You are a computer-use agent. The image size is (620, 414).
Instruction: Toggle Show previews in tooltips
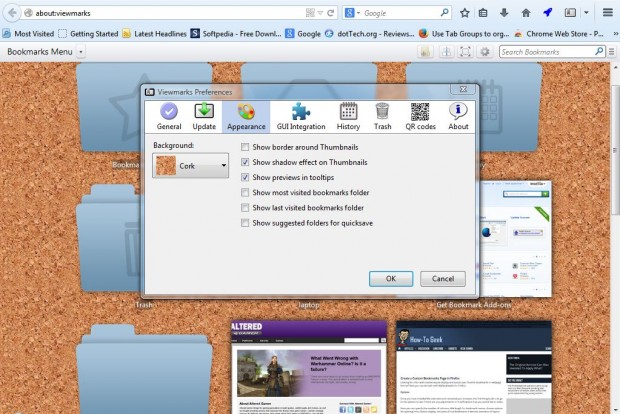pyautogui.click(x=246, y=177)
